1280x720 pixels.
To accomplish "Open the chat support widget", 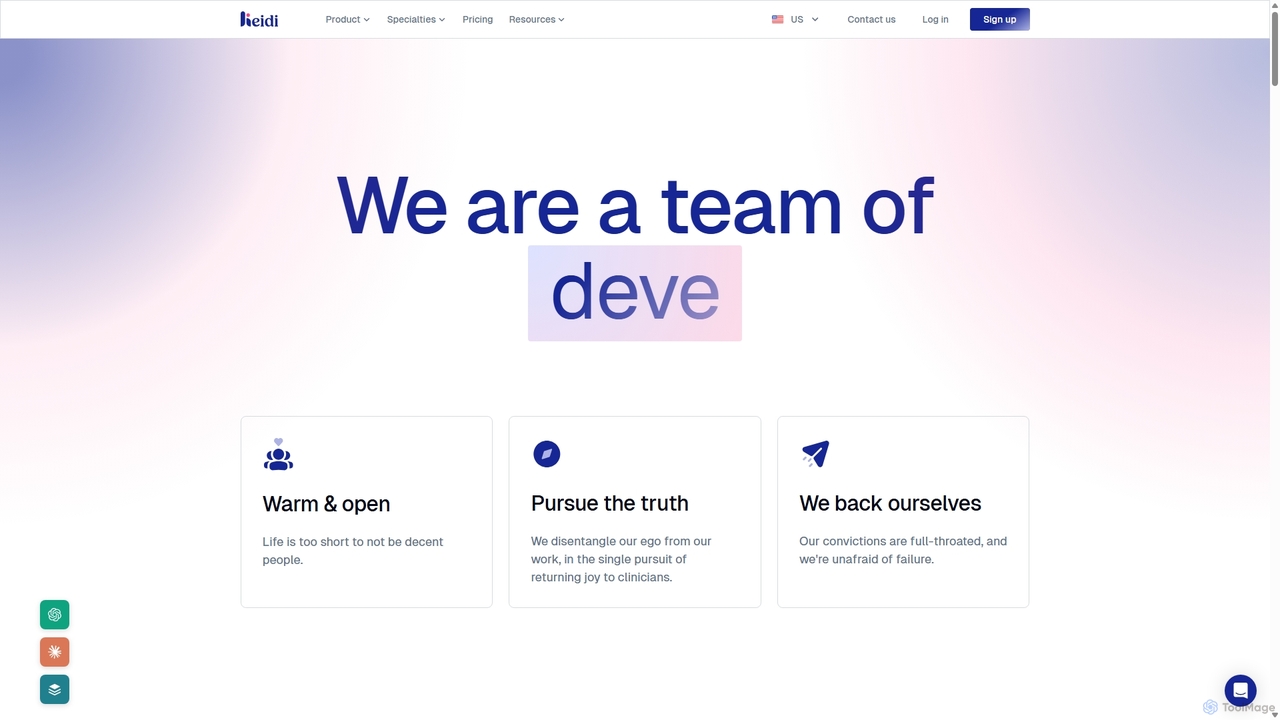I will pyautogui.click(x=1240, y=690).
